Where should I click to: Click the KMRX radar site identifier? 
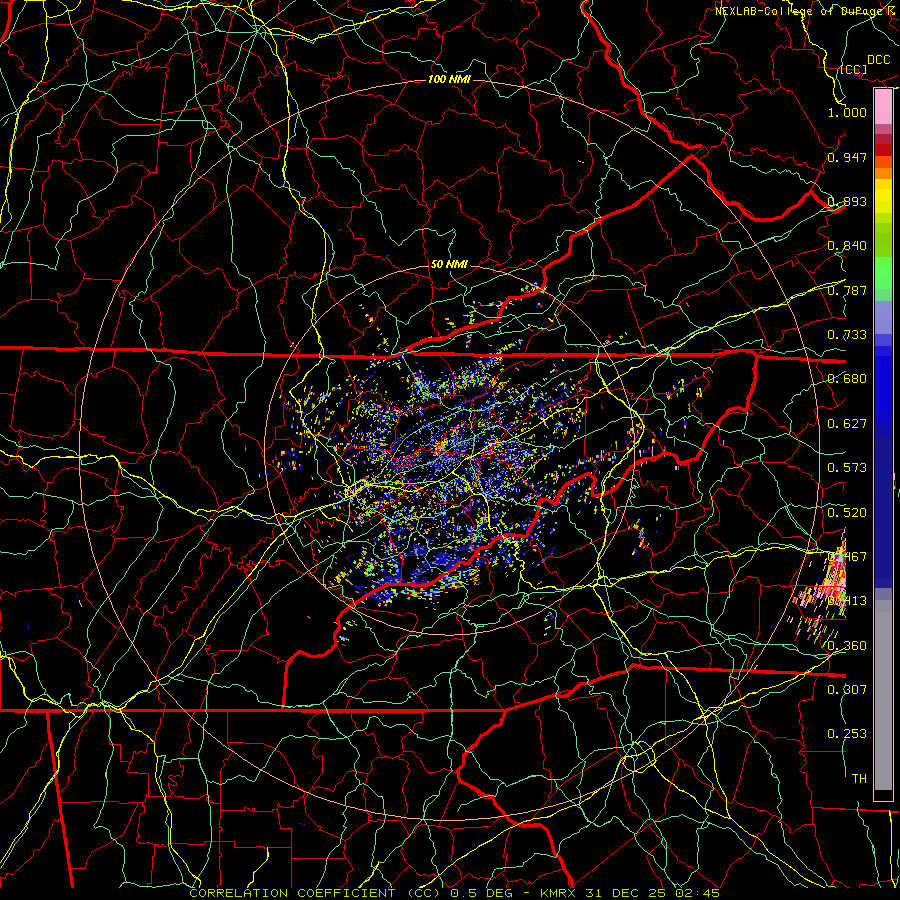pyautogui.click(x=559, y=893)
